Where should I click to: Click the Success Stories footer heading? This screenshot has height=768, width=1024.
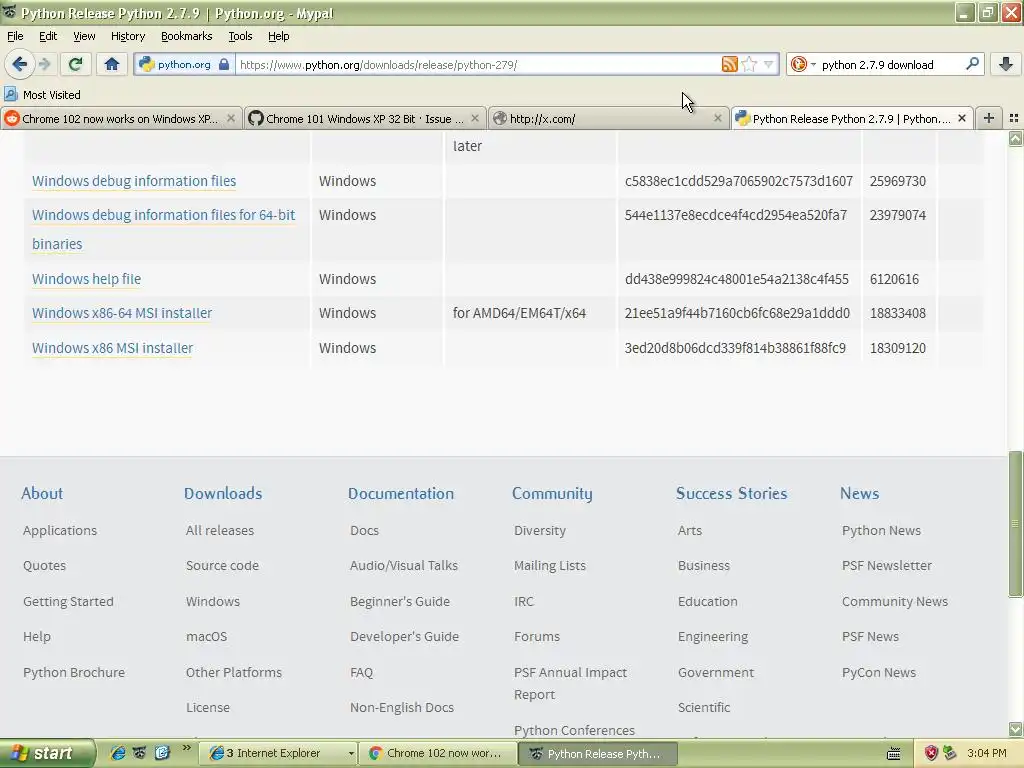[731, 493]
